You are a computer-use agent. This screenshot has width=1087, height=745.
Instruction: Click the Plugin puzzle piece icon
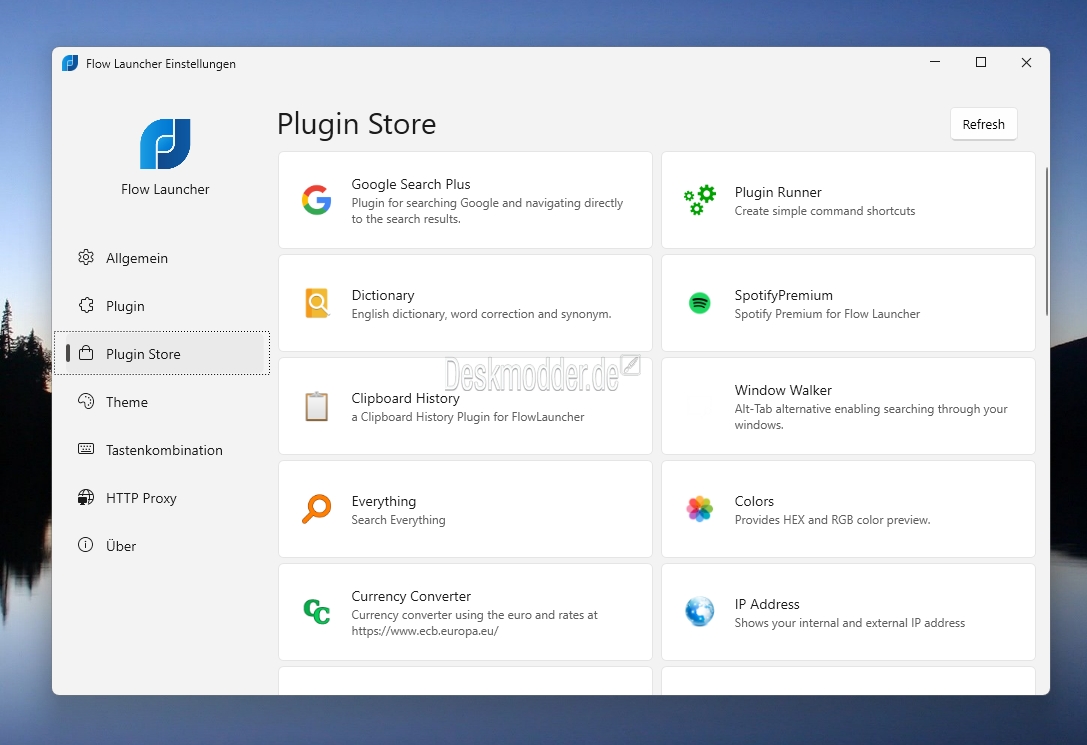coord(86,306)
